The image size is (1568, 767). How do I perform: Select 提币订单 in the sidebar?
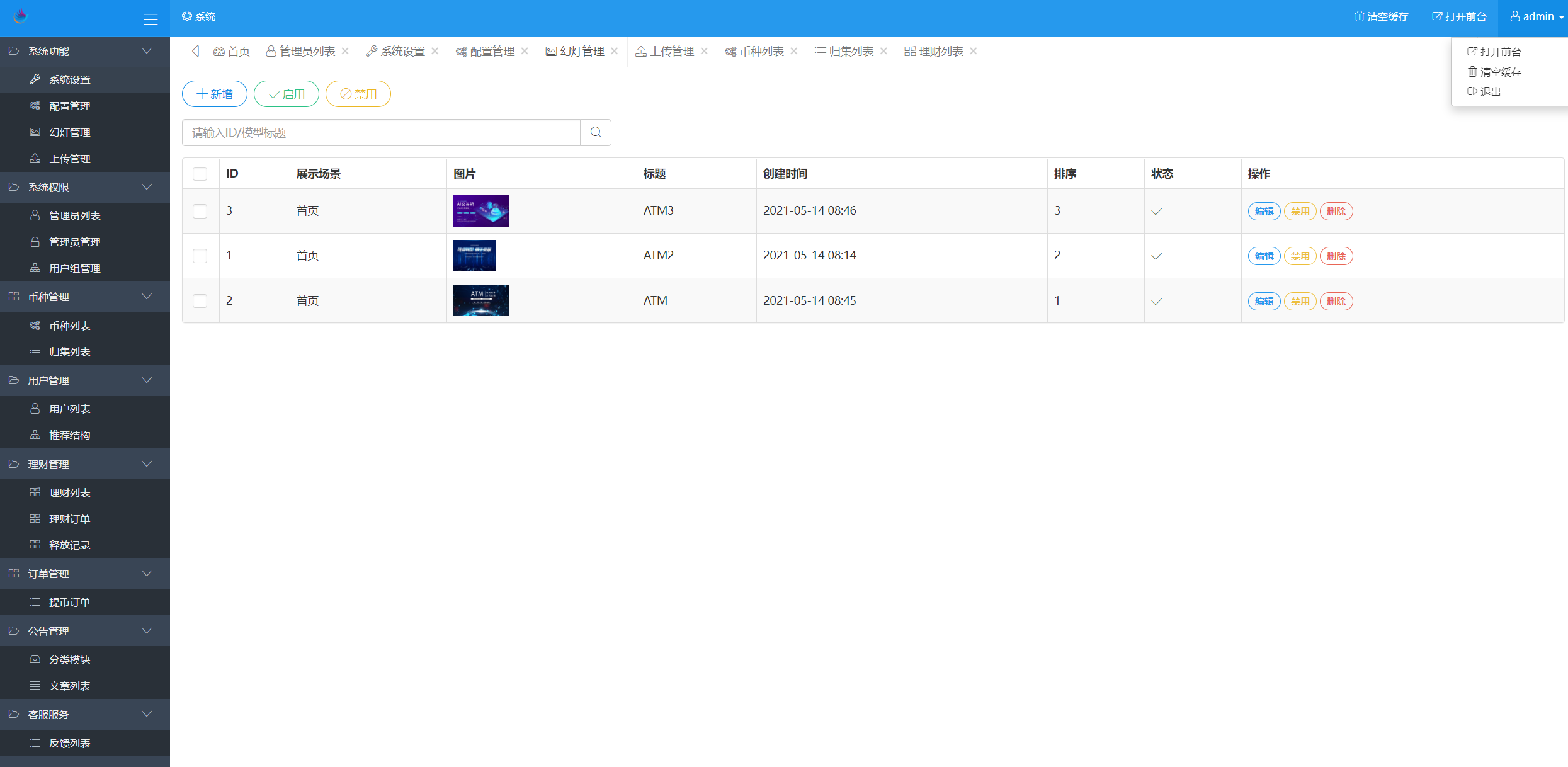(x=70, y=602)
